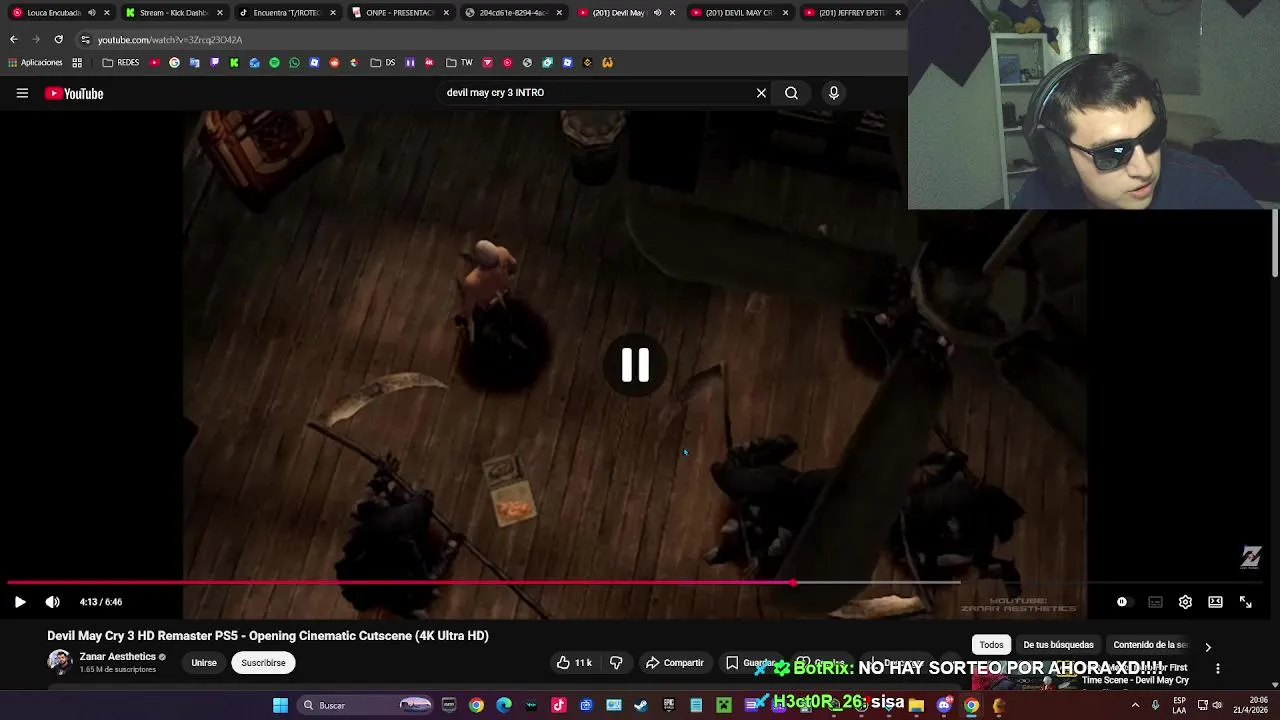Screen dimensions: 1280x720
Task: Open Discord from the taskbar
Action: (x=945, y=705)
